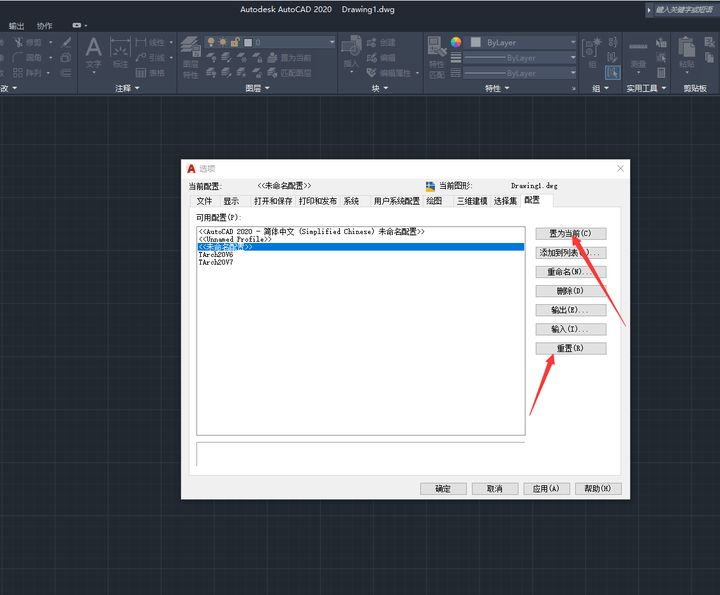Select TArch20V7 profile in the list

pos(216,263)
